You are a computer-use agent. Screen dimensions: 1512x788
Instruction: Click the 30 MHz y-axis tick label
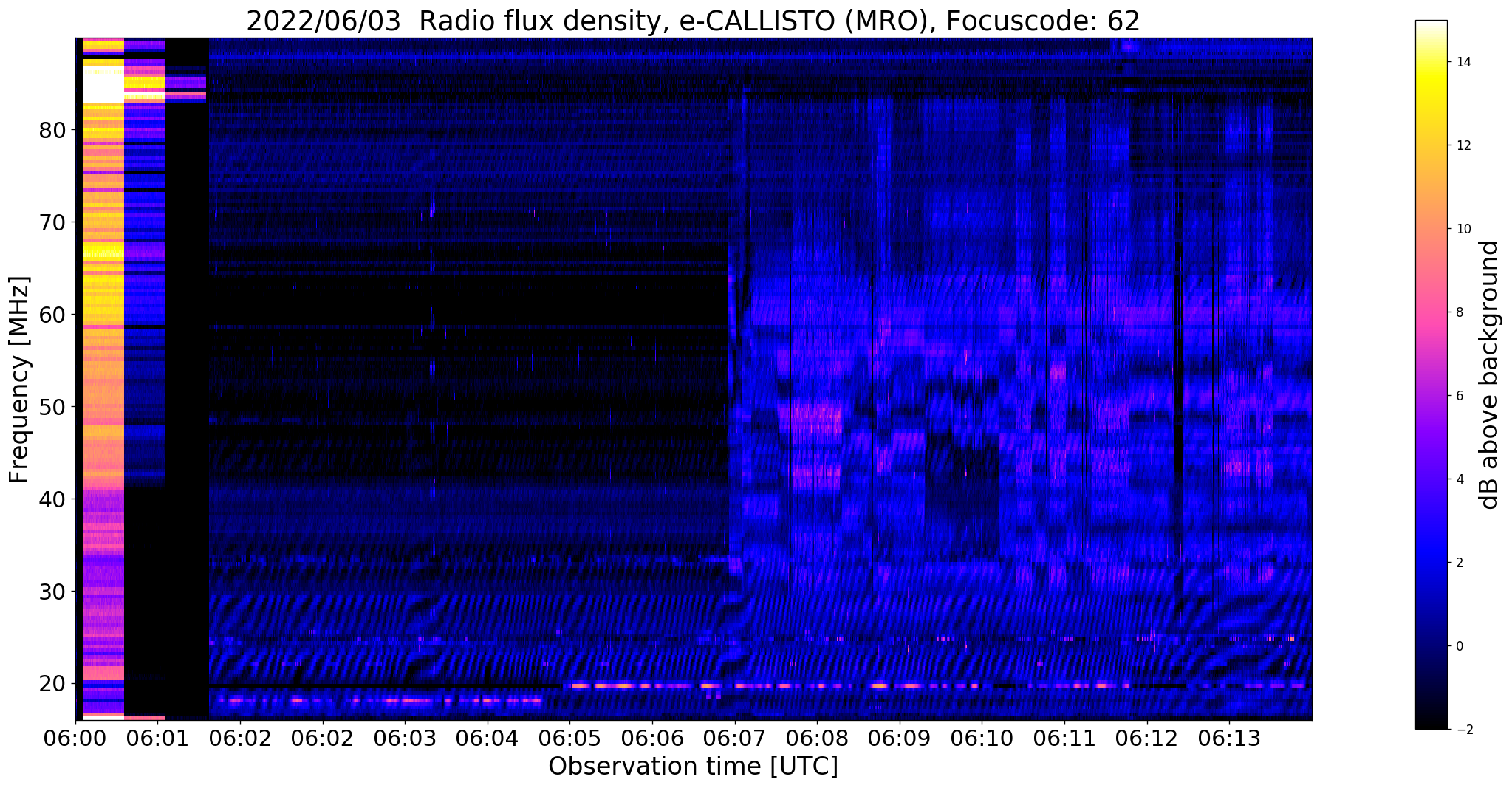pos(52,592)
